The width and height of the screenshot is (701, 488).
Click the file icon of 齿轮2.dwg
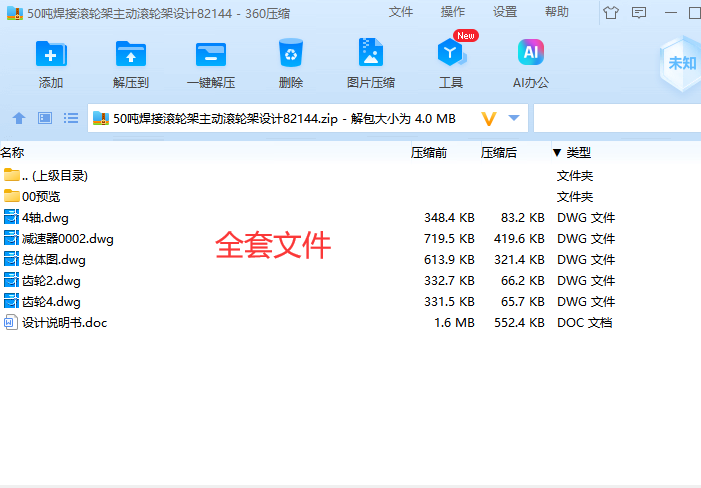11,280
